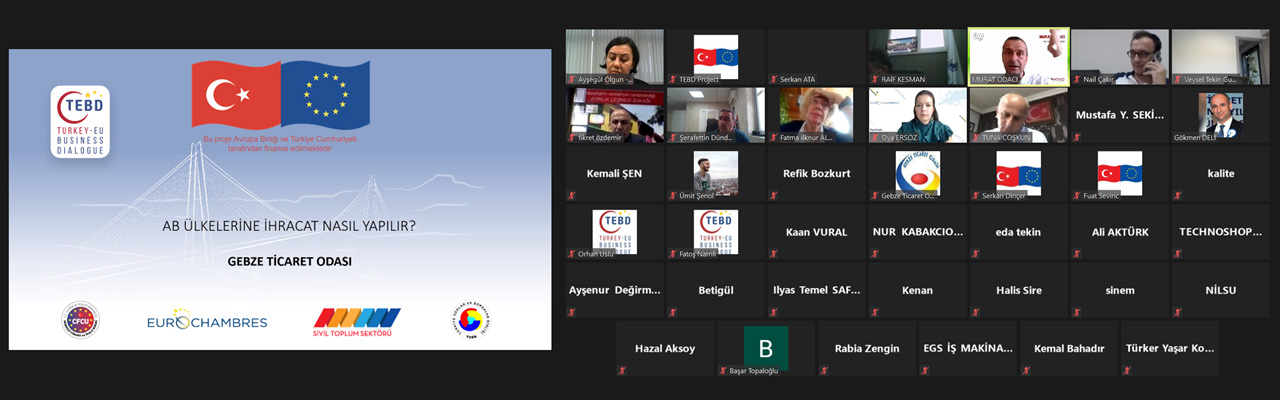Click the muted mic icon beside Serkan ATA's name
The height and width of the screenshot is (400, 1280).
(x=773, y=79)
